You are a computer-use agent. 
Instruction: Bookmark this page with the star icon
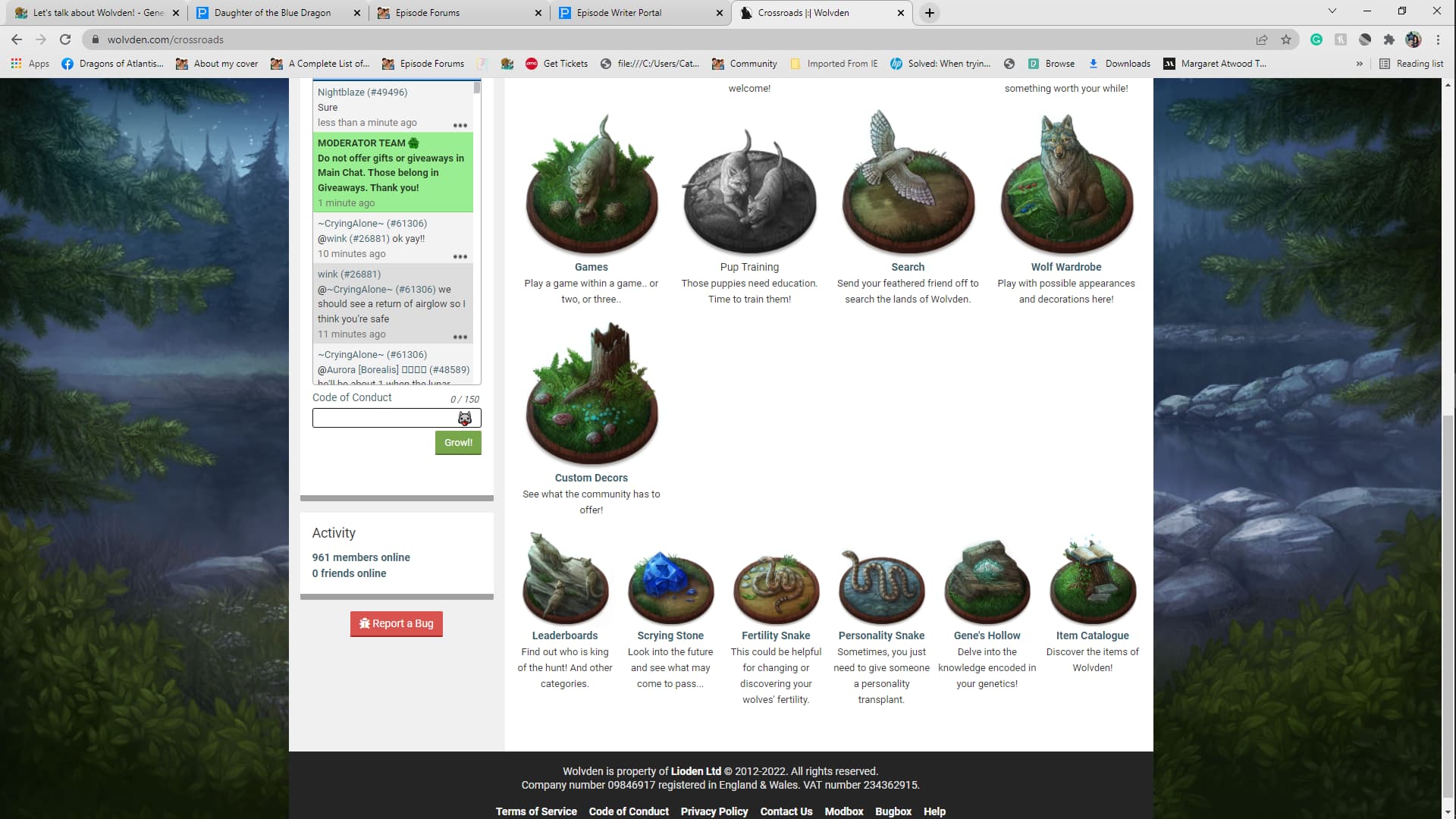pyautogui.click(x=1286, y=39)
